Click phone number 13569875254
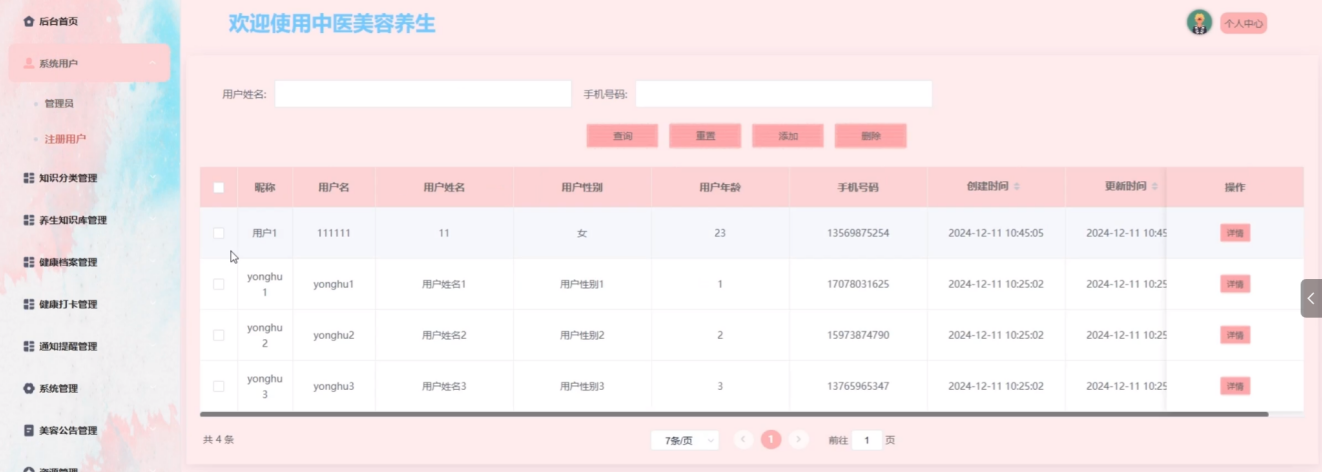 tap(858, 233)
